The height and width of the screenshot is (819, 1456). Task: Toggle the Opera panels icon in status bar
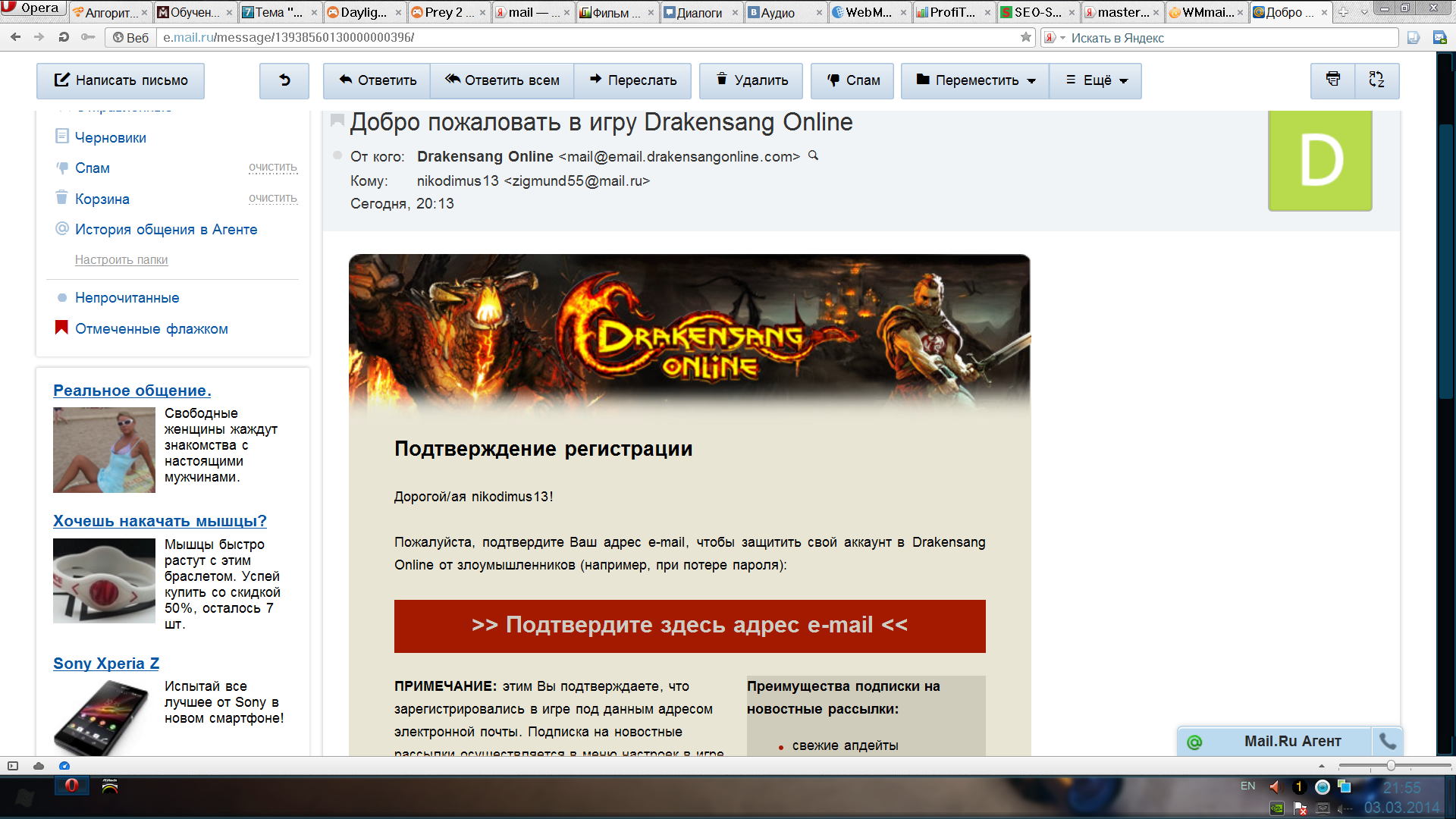tap(13, 766)
